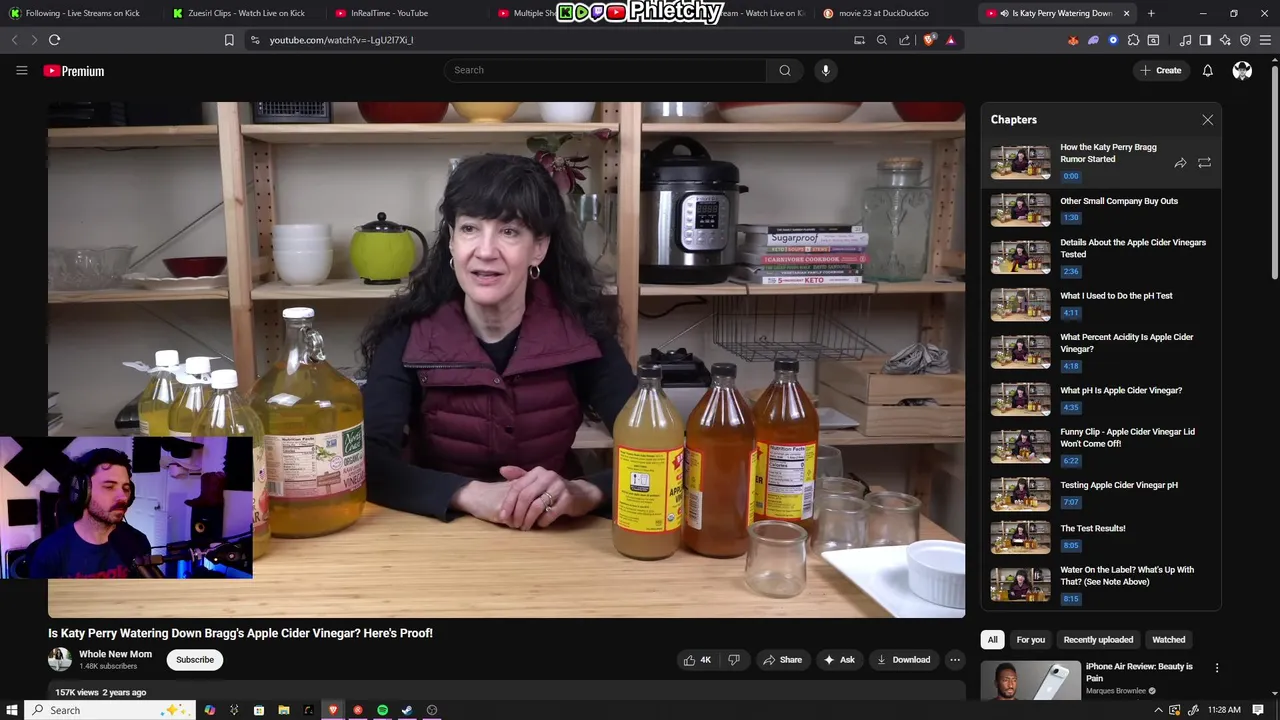Click the browser address bar URL
This screenshot has width=1280, height=720.
[341, 40]
